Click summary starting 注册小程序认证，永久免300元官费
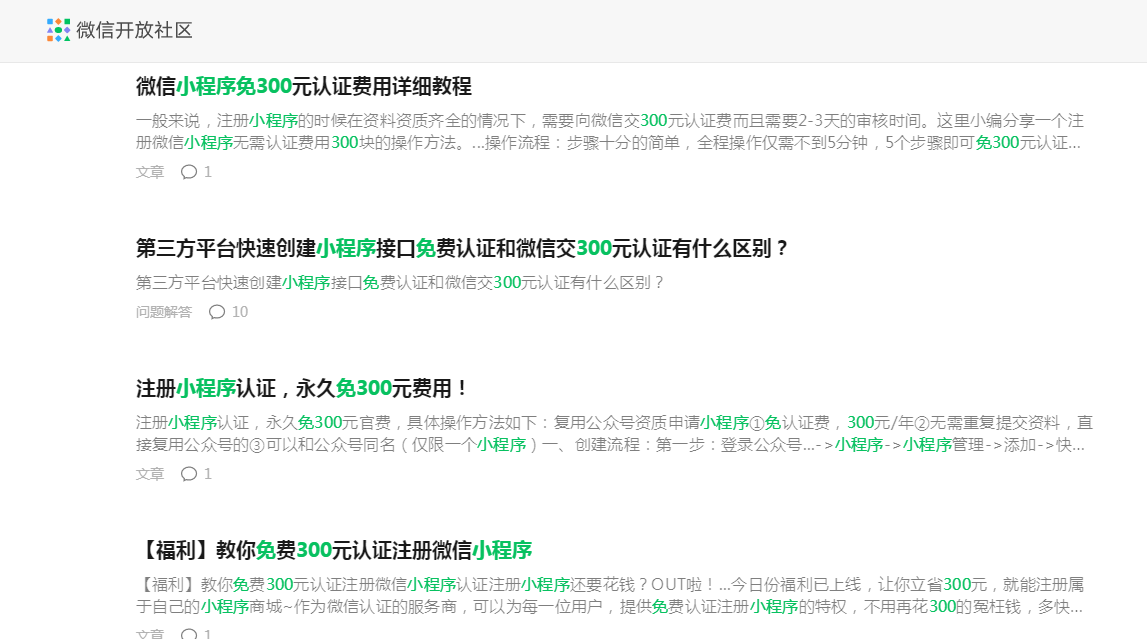This screenshot has height=639, width=1147. pyautogui.click(x=614, y=434)
